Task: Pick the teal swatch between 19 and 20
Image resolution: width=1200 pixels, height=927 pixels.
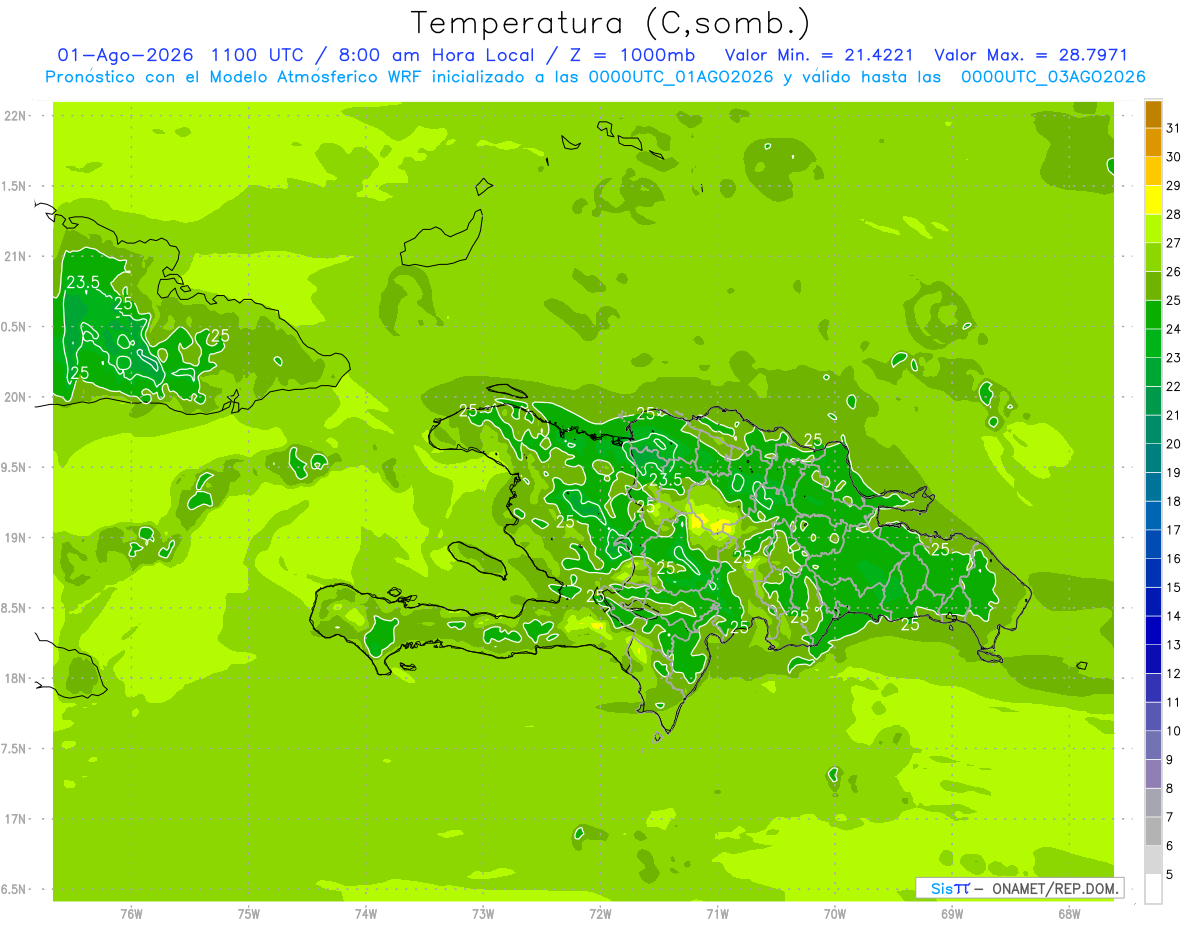Action: point(1153,458)
